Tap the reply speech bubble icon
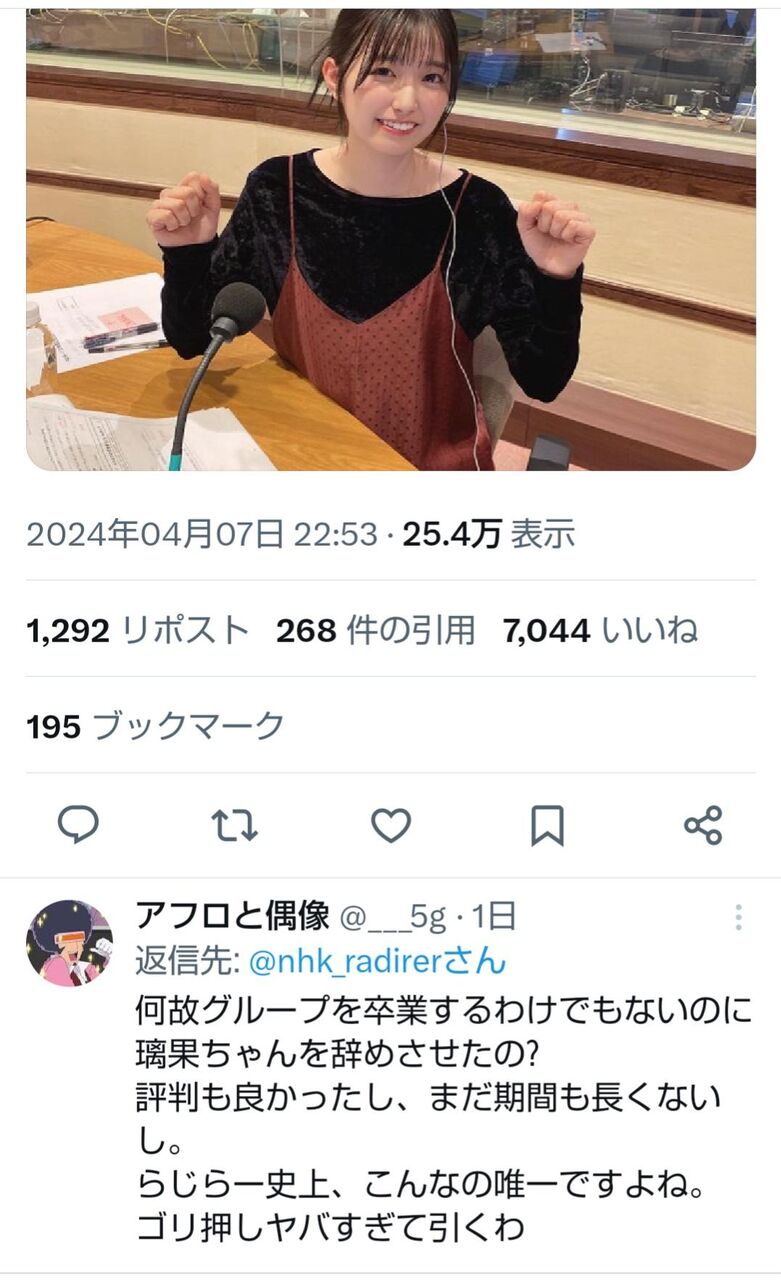This screenshot has width=781, height=1280. pos(78,825)
